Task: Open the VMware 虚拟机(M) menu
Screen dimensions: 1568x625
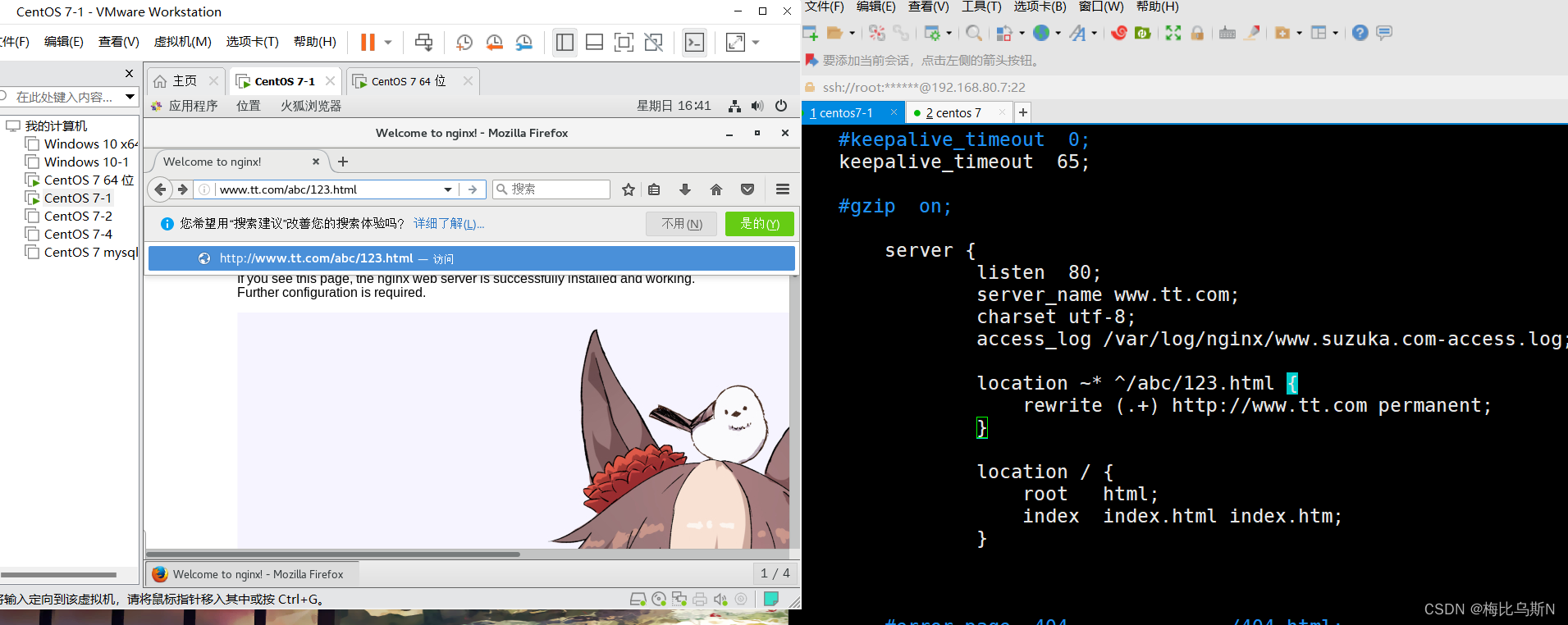Action: (x=183, y=42)
